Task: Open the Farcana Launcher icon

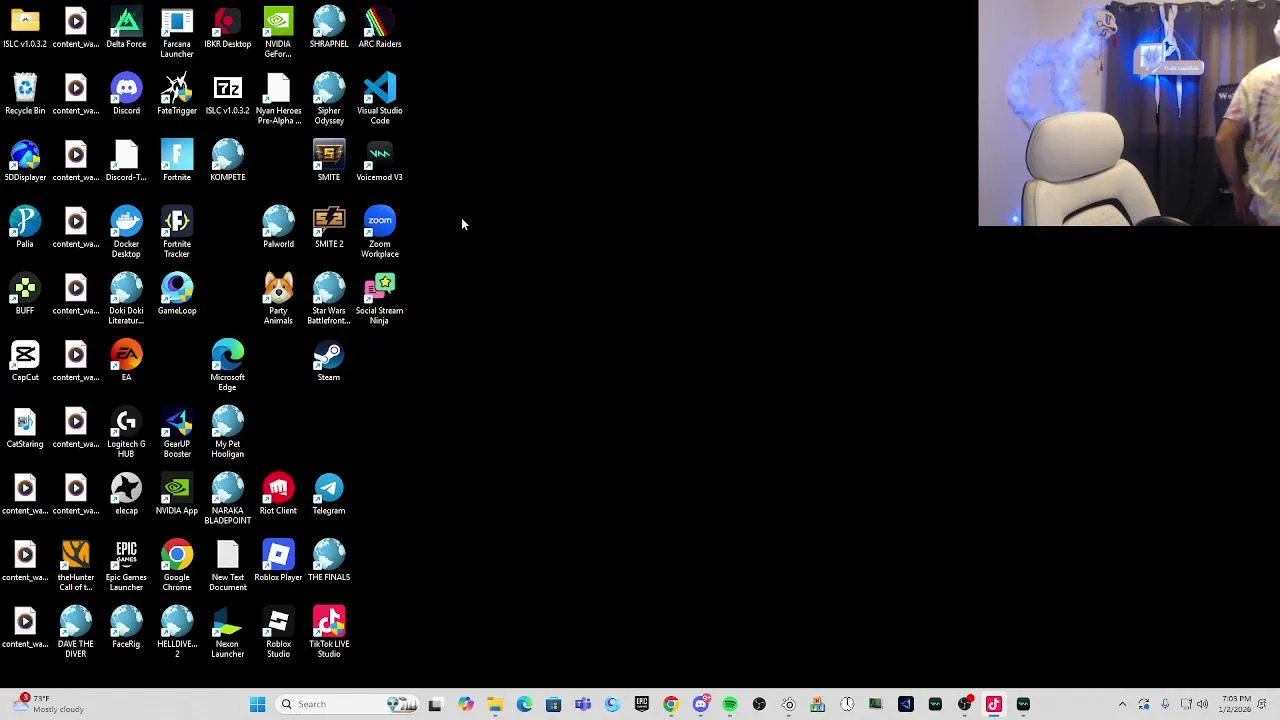Action: (177, 32)
